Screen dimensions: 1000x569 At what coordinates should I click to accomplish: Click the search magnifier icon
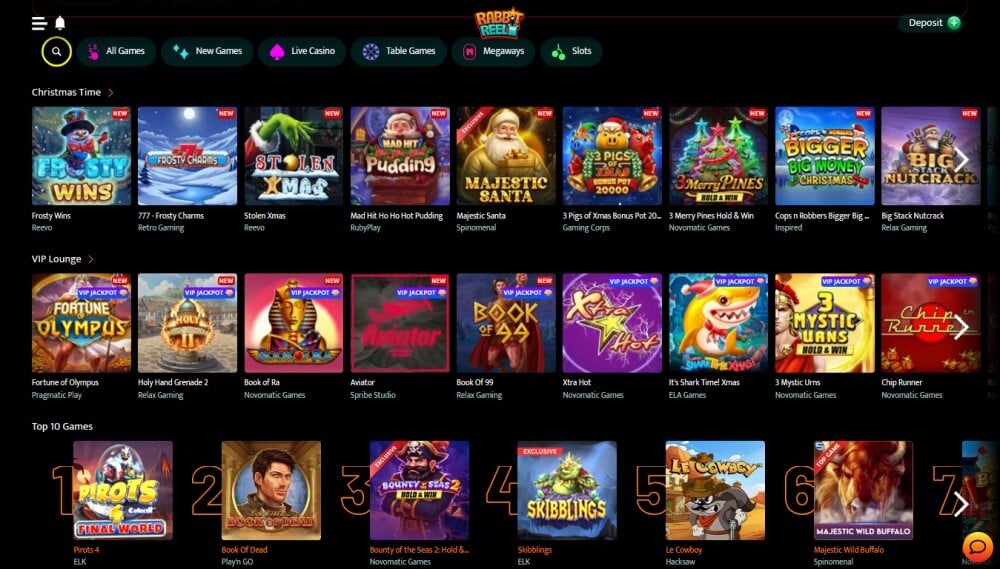(56, 52)
